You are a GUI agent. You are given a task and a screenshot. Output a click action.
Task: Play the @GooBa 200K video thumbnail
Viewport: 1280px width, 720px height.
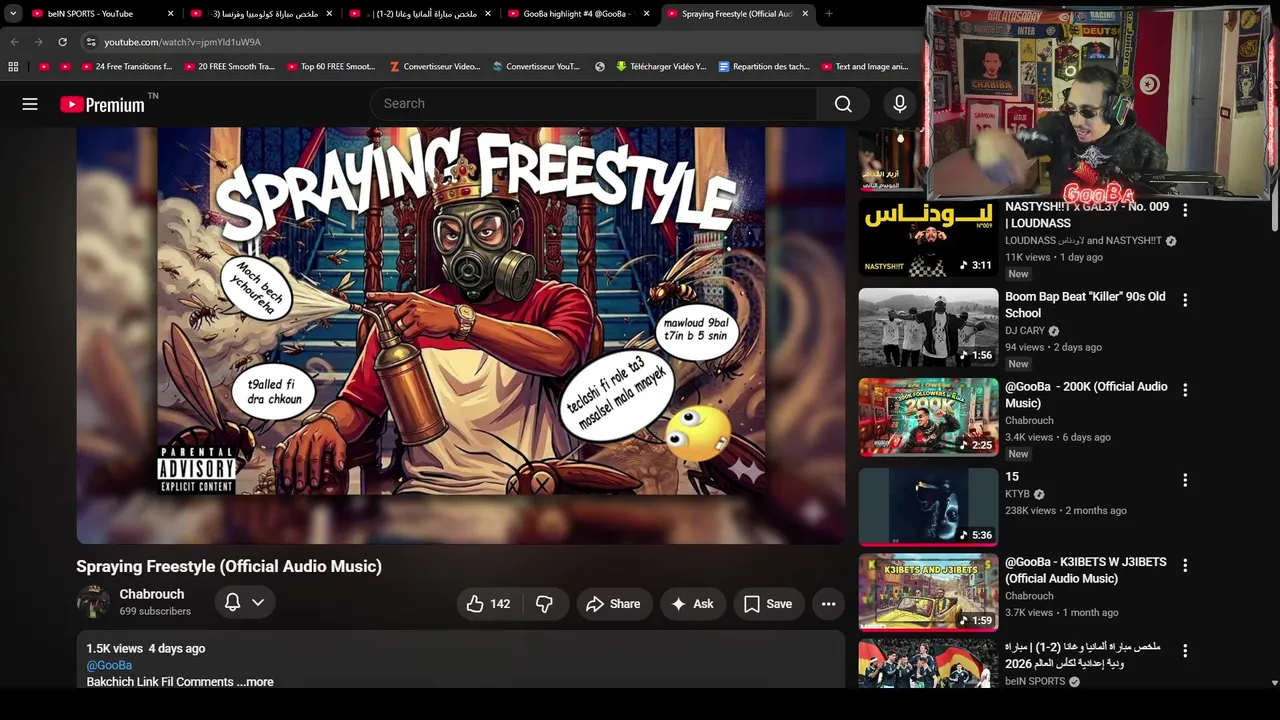928,417
